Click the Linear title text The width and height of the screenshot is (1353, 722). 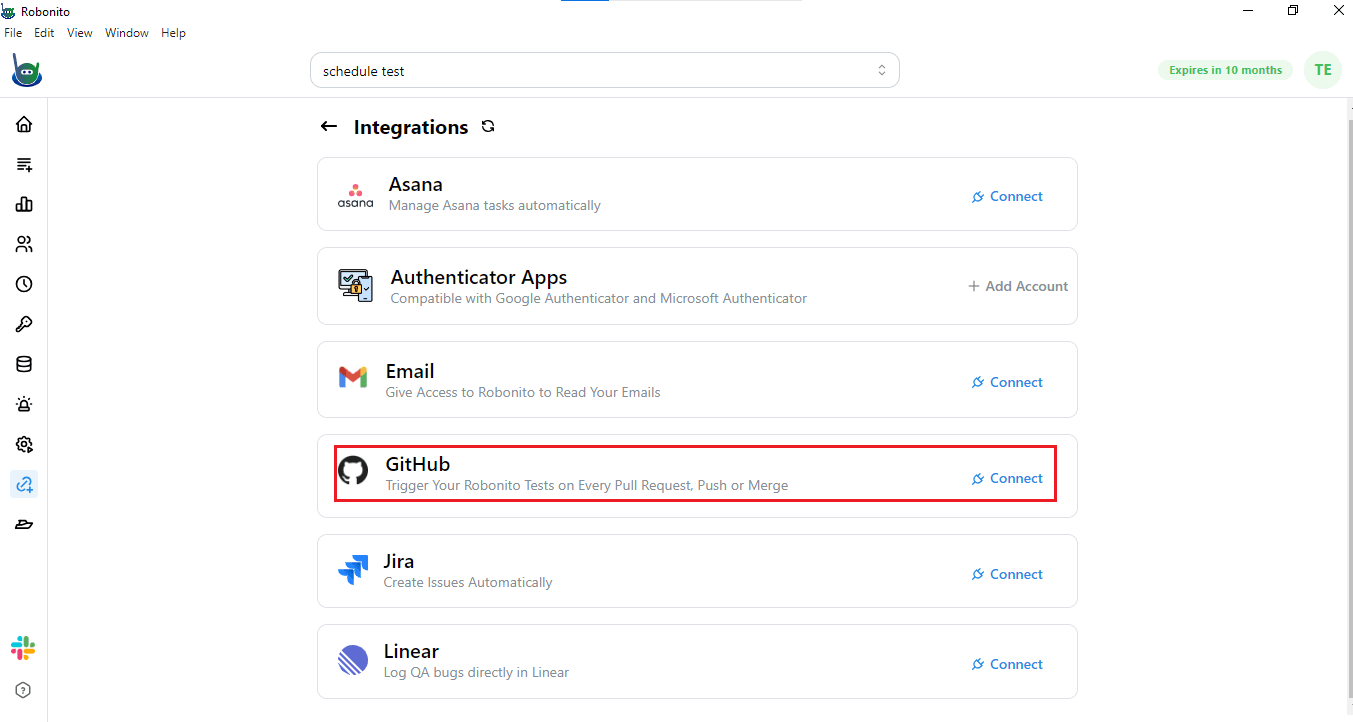(x=411, y=651)
